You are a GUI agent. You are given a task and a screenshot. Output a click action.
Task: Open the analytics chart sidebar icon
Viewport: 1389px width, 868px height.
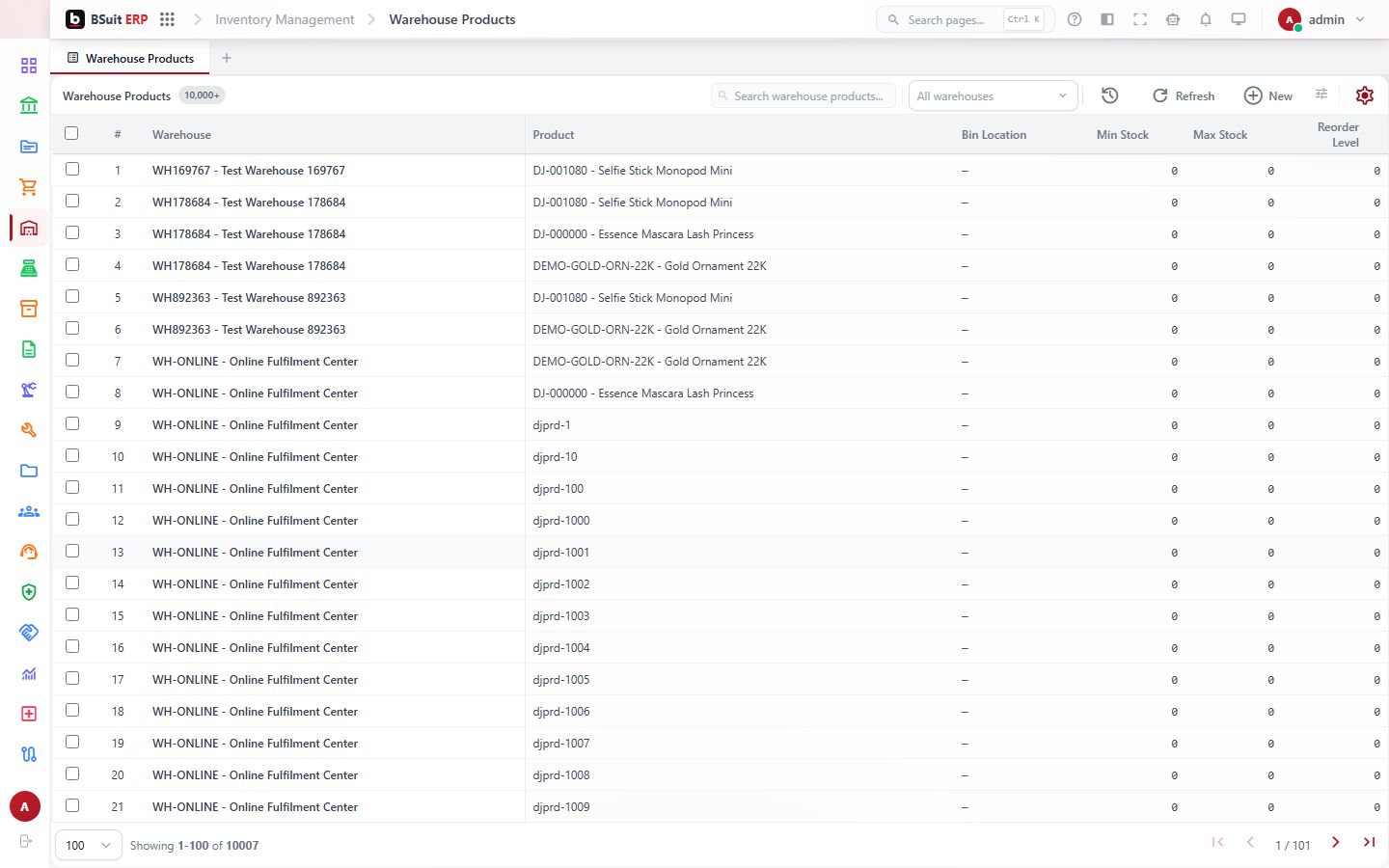29,673
